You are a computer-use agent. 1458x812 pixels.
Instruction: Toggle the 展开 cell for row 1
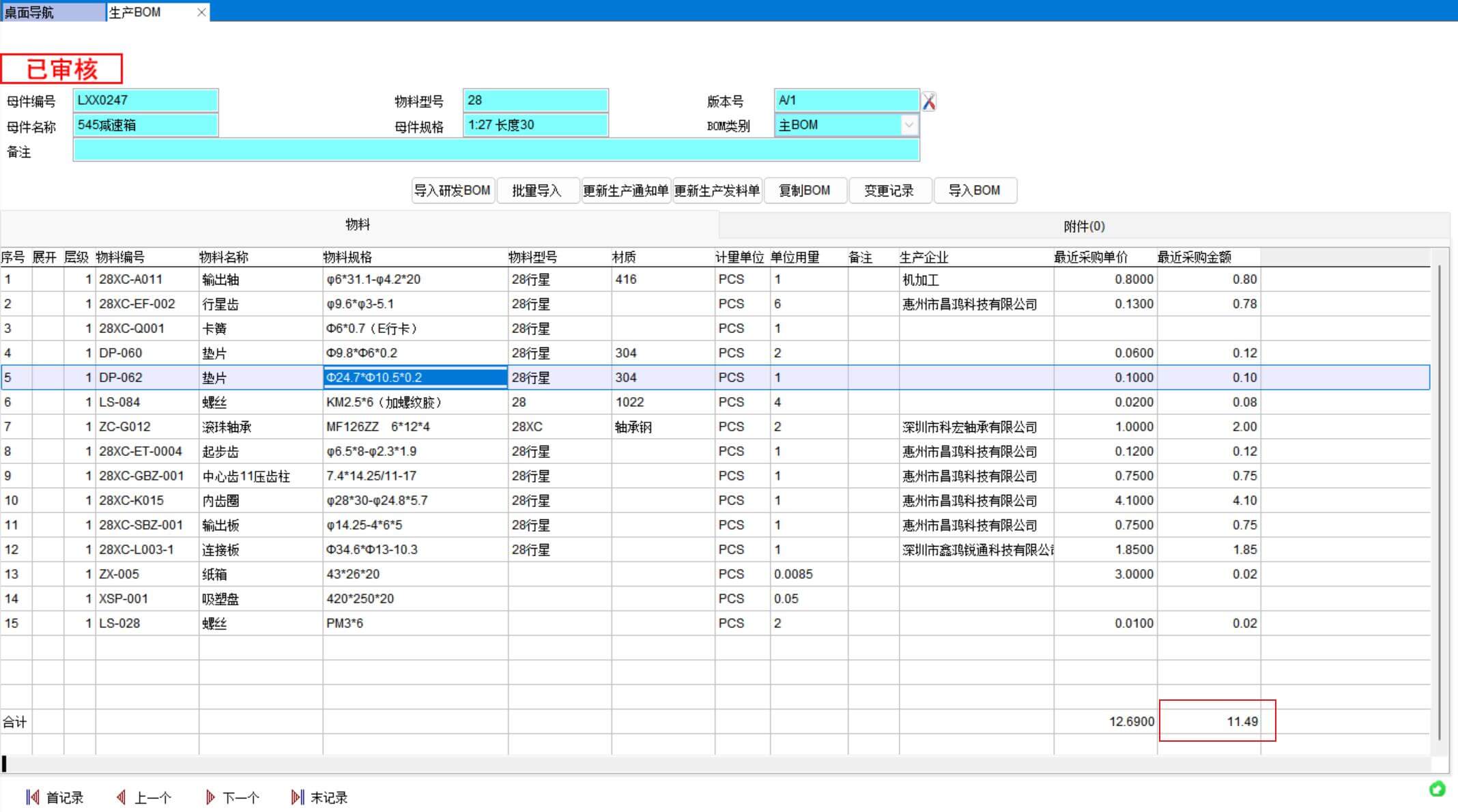click(x=47, y=279)
